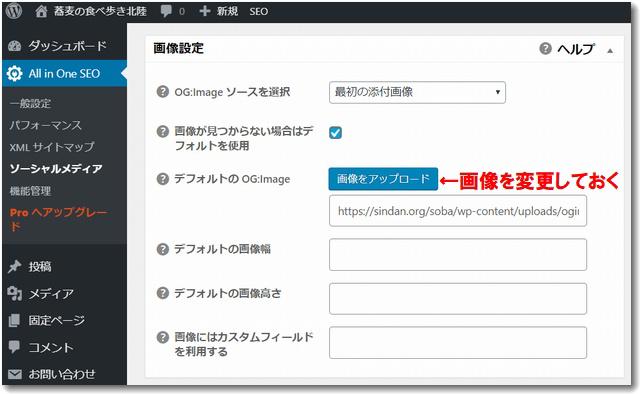The width and height of the screenshot is (640, 394).
Task: Click the お問い合わせ envelope icon
Action: 15,374
